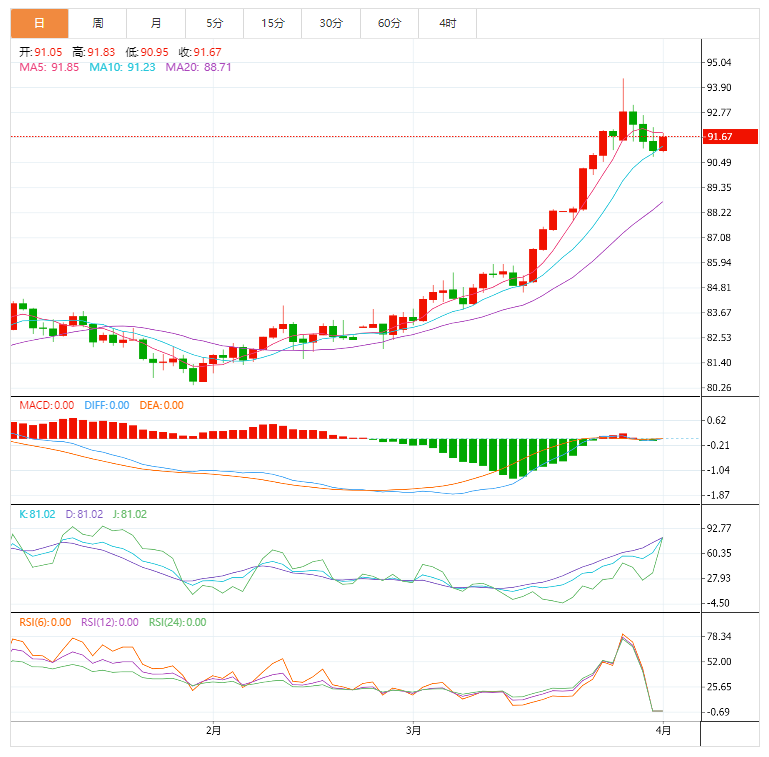Click the 25.65 RSI axis label
The width and height of the screenshot is (769, 757).
(718, 686)
